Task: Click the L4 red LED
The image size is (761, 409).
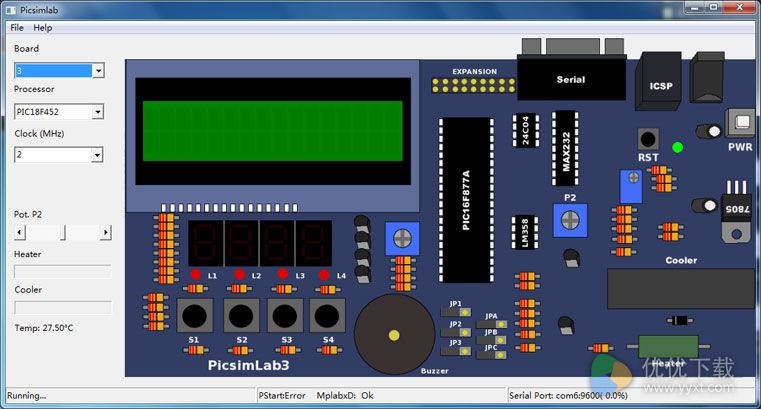Action: pos(324,275)
